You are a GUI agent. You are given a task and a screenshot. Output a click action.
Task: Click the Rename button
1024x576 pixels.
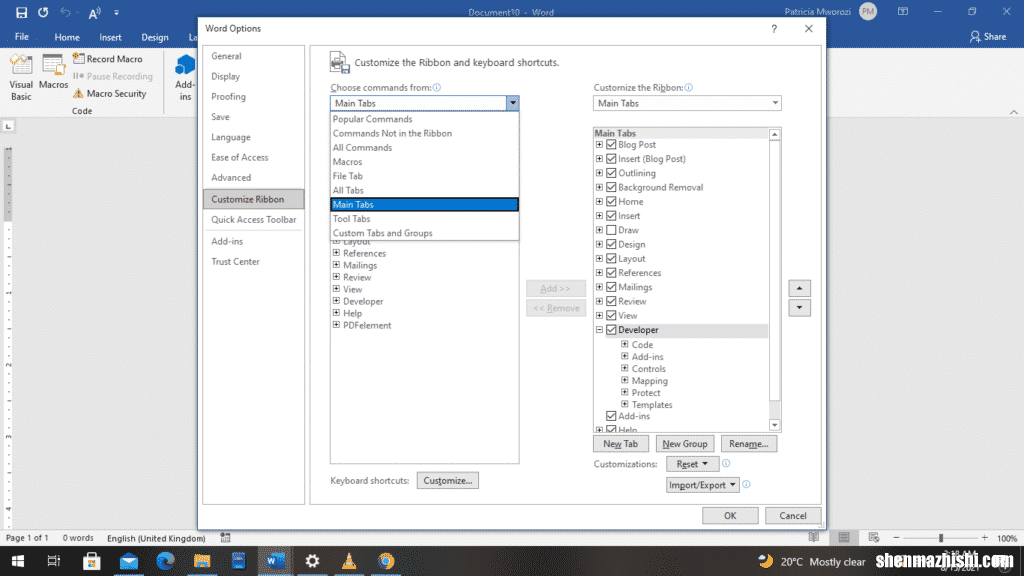coord(748,443)
